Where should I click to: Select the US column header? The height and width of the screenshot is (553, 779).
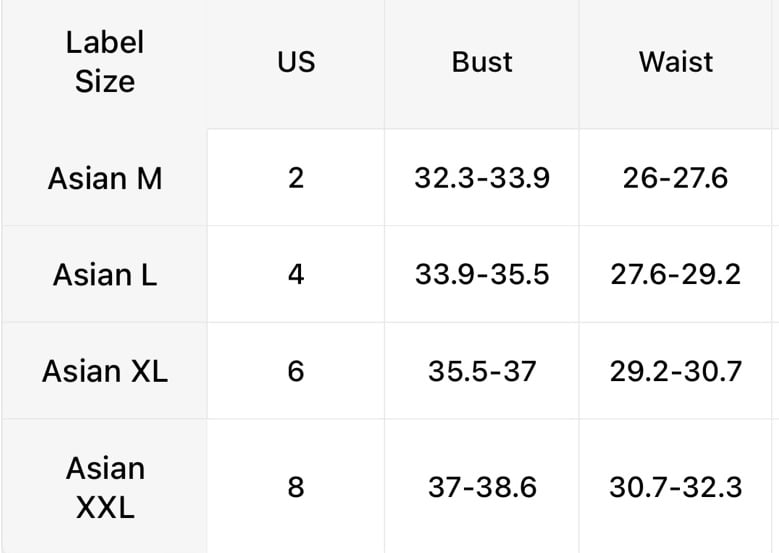coord(296,62)
